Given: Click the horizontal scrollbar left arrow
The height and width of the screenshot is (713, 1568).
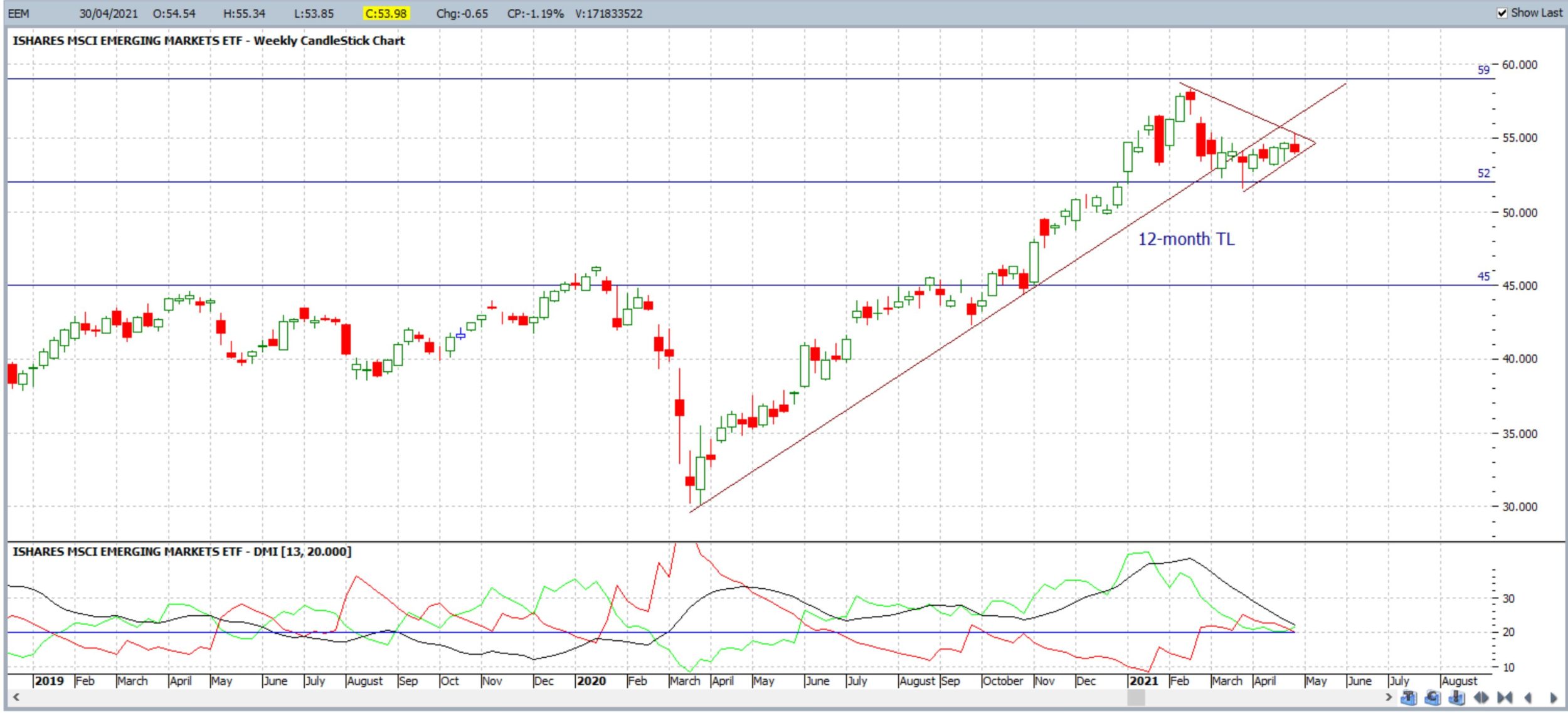Looking at the screenshot, I should pos(16,697).
